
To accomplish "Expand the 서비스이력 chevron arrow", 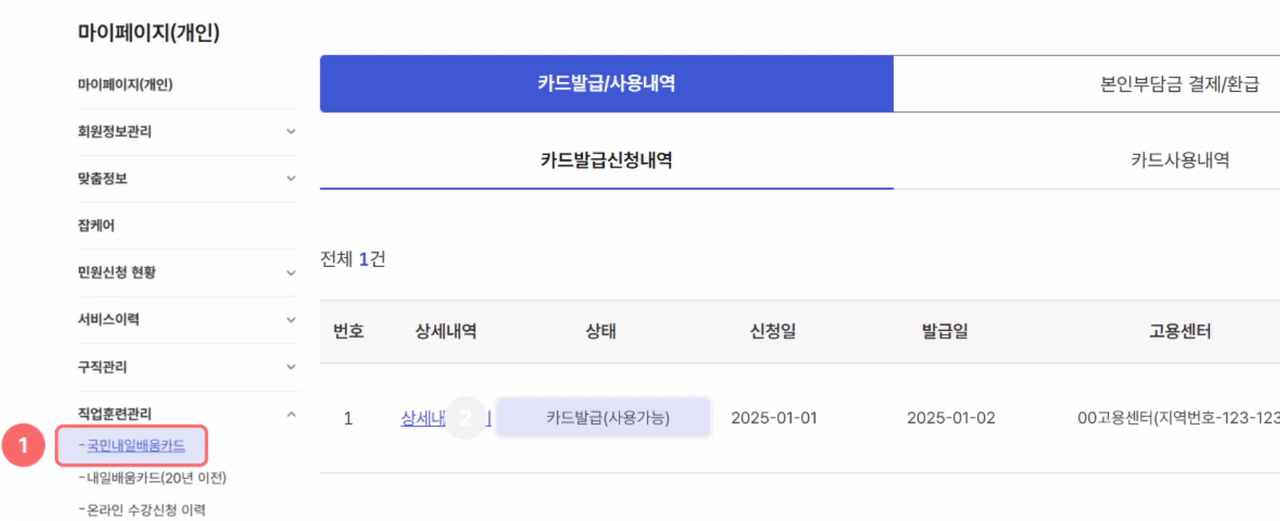I will 291,320.
